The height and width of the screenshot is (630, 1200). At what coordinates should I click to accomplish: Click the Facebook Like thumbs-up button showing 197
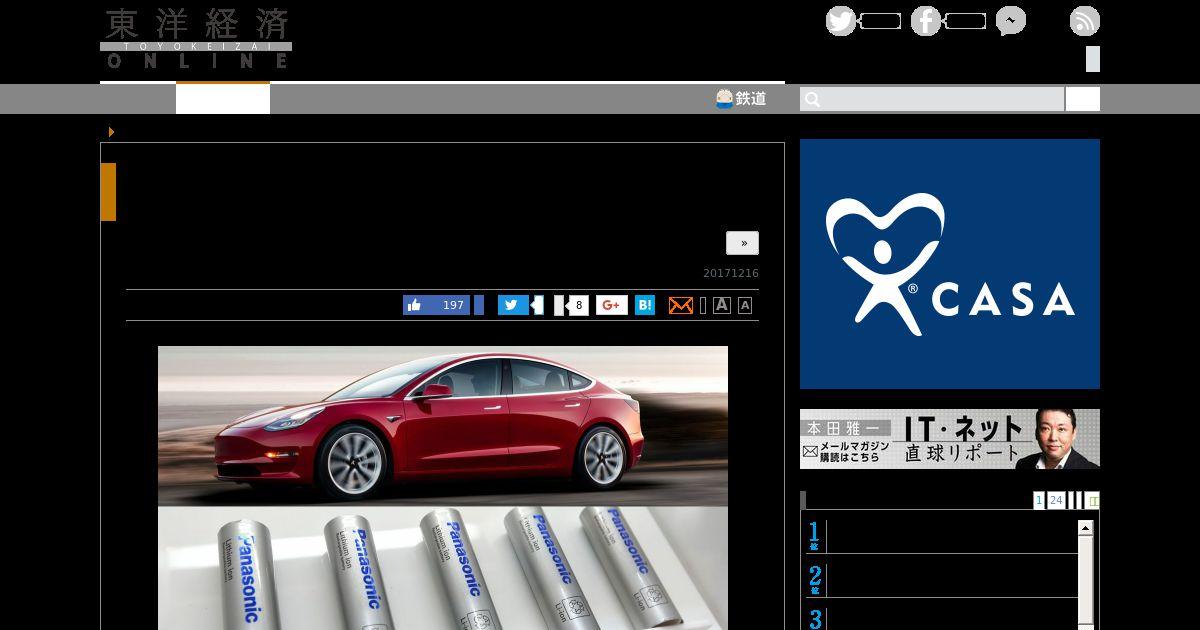point(436,305)
